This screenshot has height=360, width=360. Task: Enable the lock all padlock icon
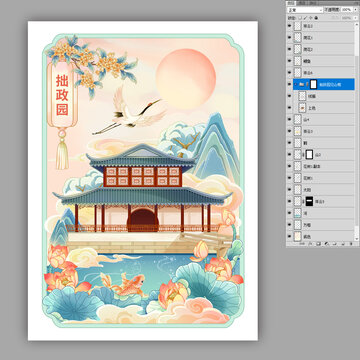pyautogui.click(x=316, y=18)
